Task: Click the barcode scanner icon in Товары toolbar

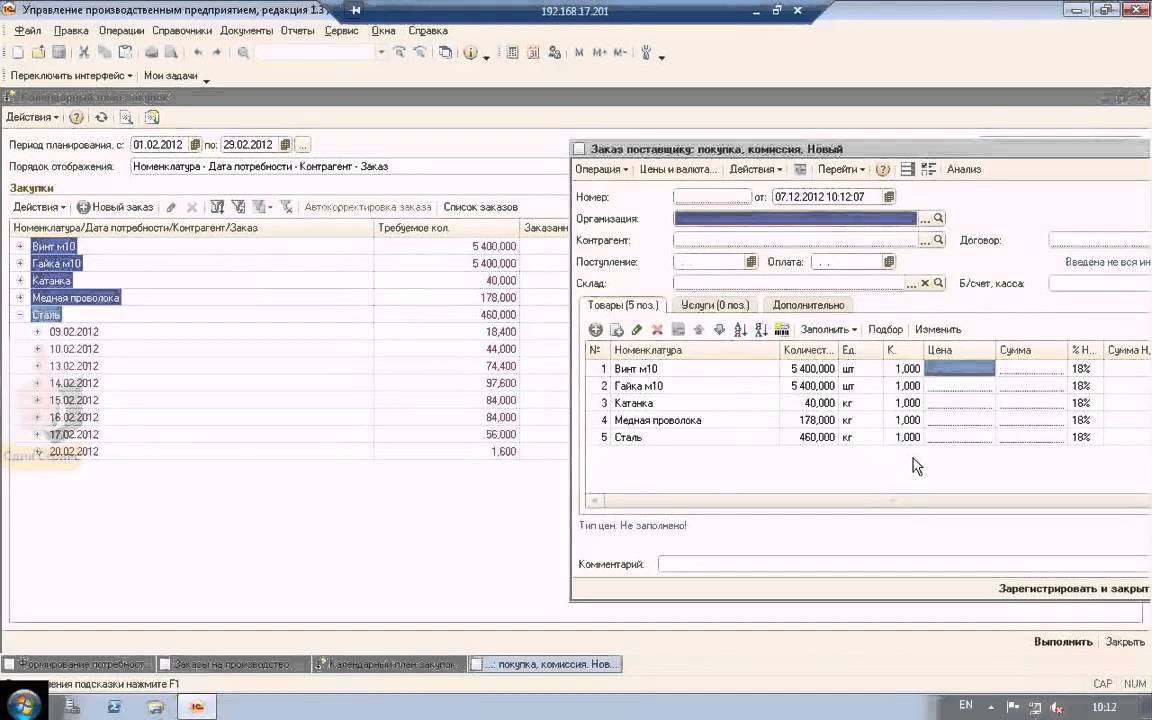Action: click(782, 330)
